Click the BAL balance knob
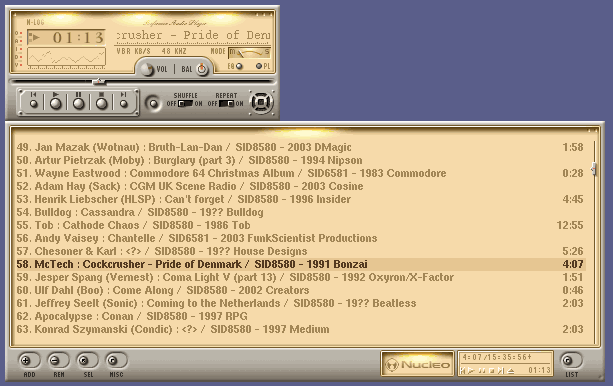This screenshot has height=386, width=613. click(202, 69)
